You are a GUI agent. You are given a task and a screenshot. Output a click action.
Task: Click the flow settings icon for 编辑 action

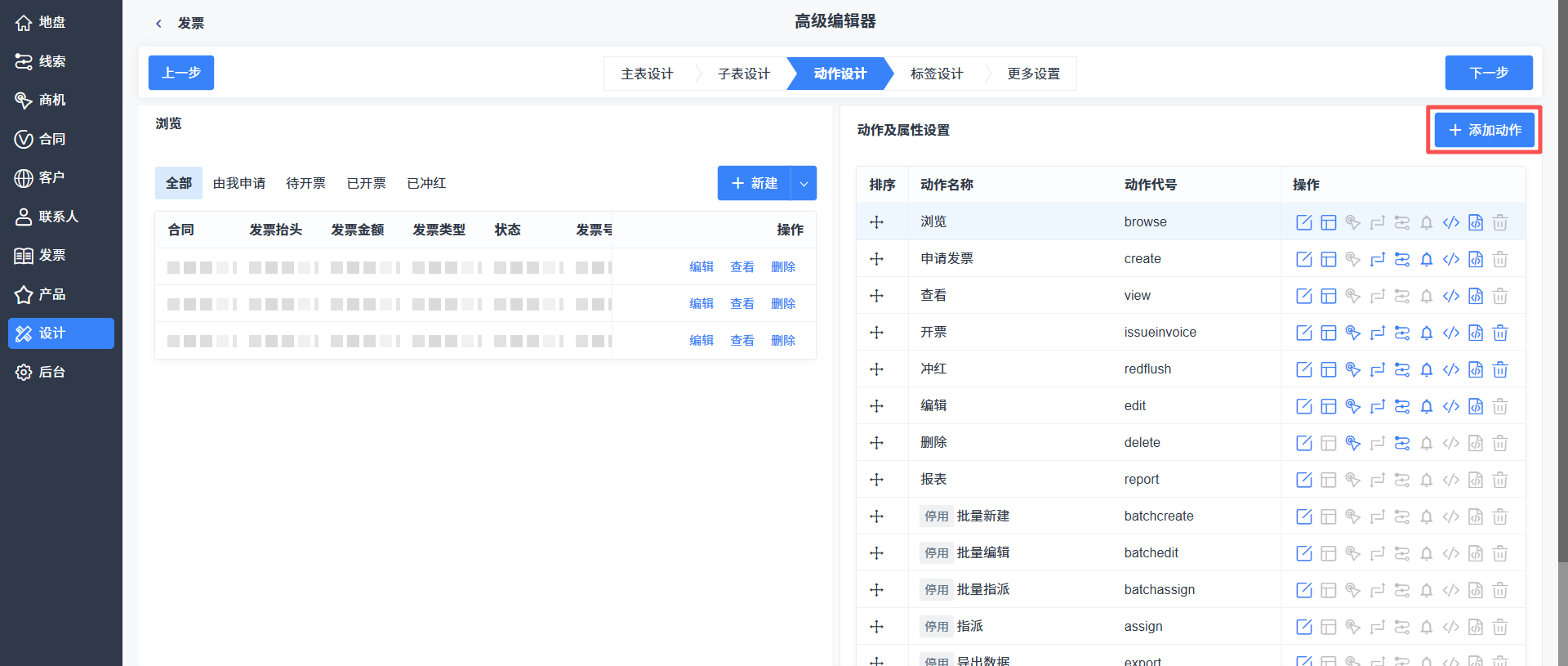click(x=1401, y=406)
